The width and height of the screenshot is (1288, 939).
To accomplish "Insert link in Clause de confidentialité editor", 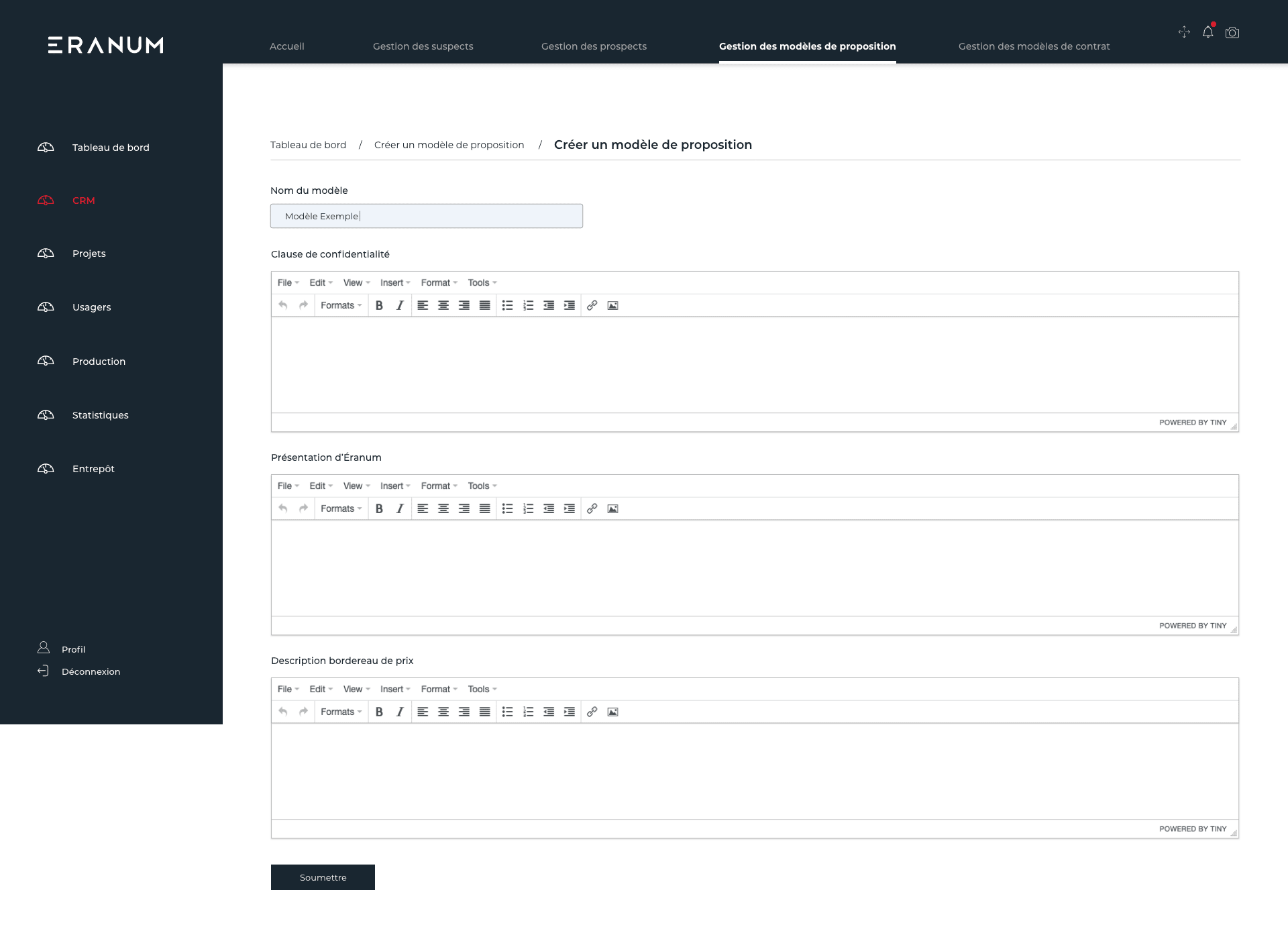I will point(592,305).
